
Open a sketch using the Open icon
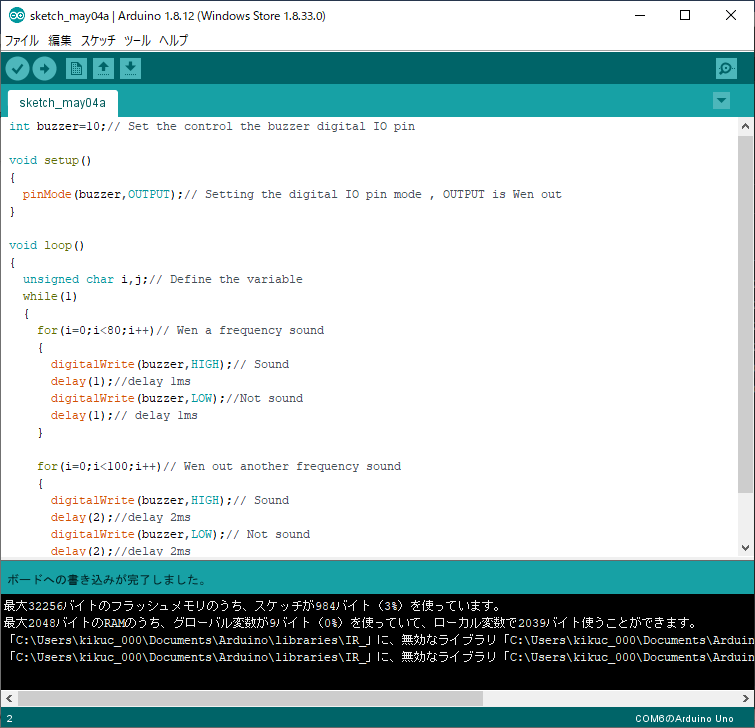click(103, 68)
